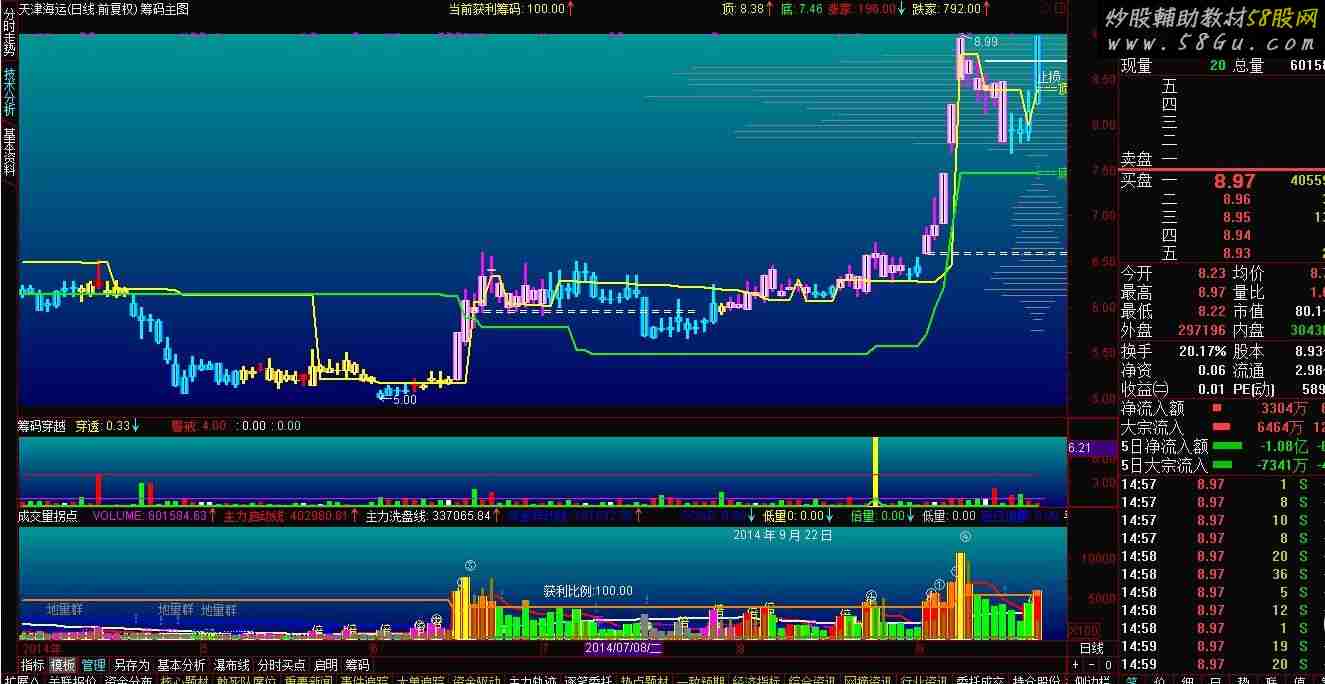The image size is (1325, 684).
Task: Switch to 分时走势 vertical side tab
Action: 9,40
